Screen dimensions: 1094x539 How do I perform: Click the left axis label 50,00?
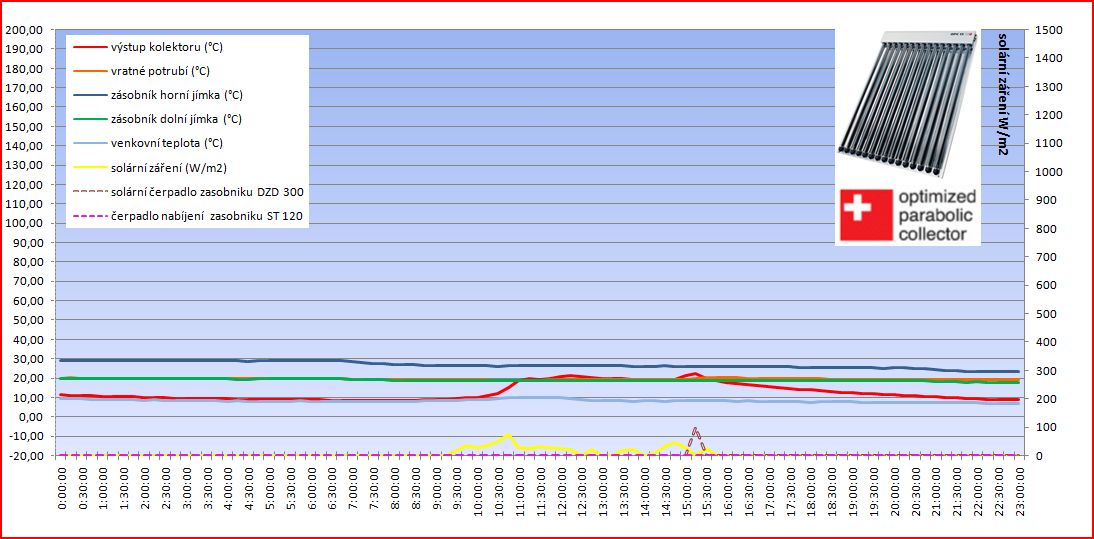(x=26, y=320)
